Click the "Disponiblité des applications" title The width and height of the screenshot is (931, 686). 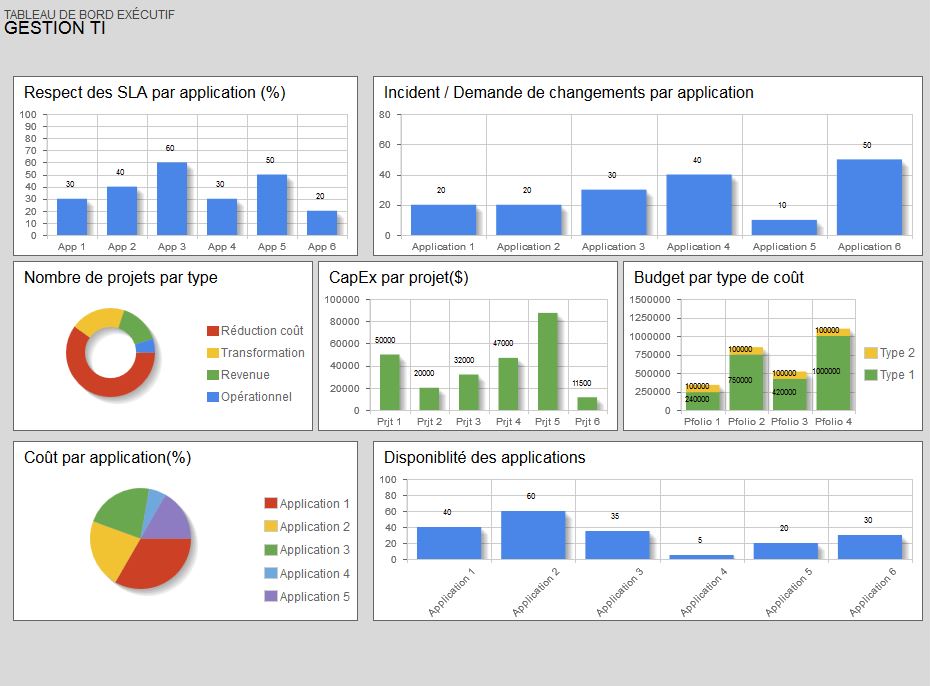(x=484, y=457)
